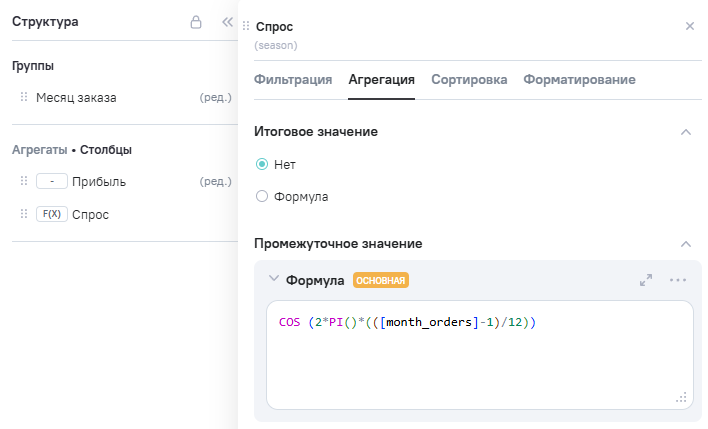Click the lock icon in Структура header

point(197,22)
